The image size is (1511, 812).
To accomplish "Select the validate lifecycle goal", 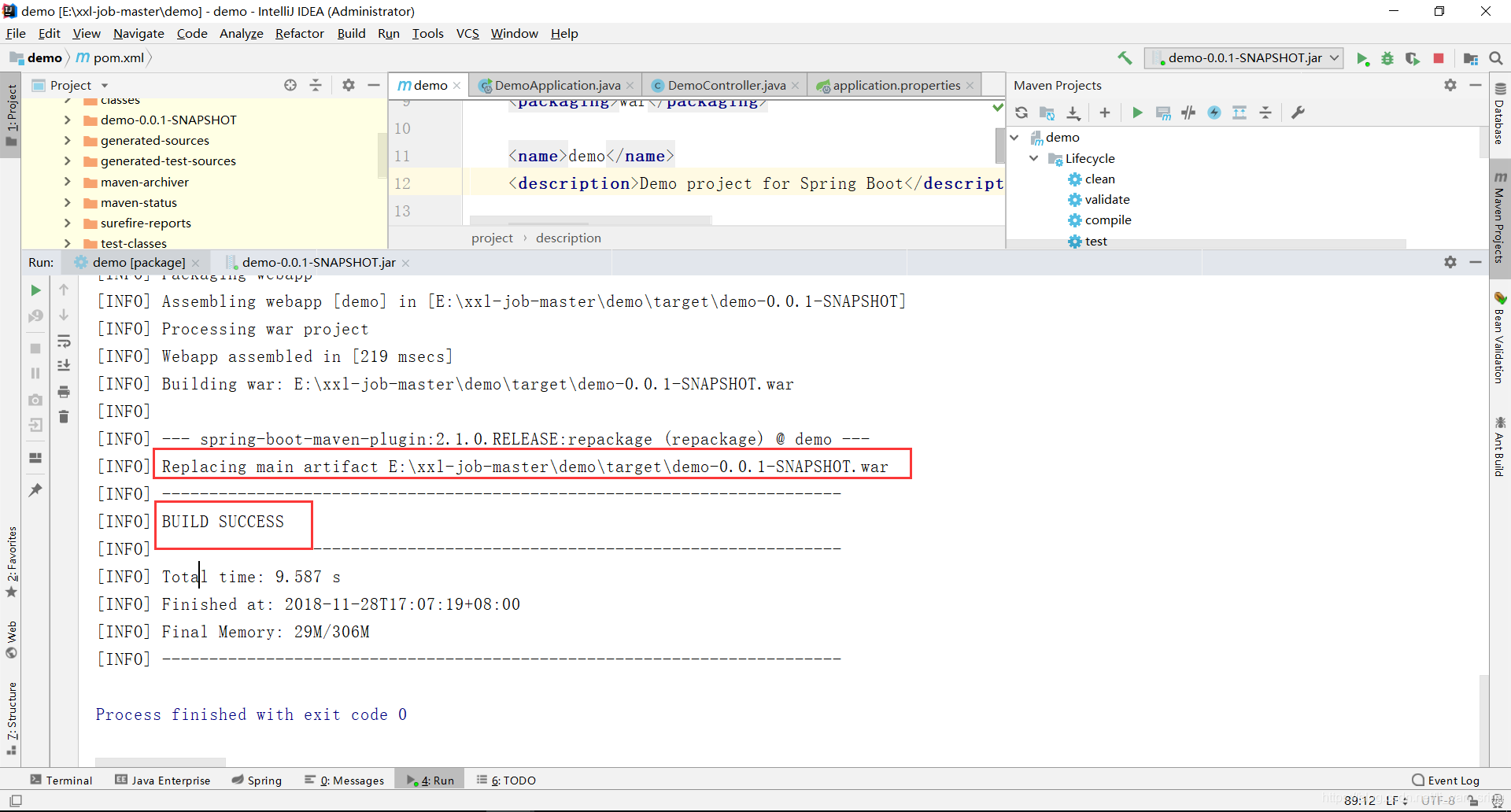I will click(1099, 200).
